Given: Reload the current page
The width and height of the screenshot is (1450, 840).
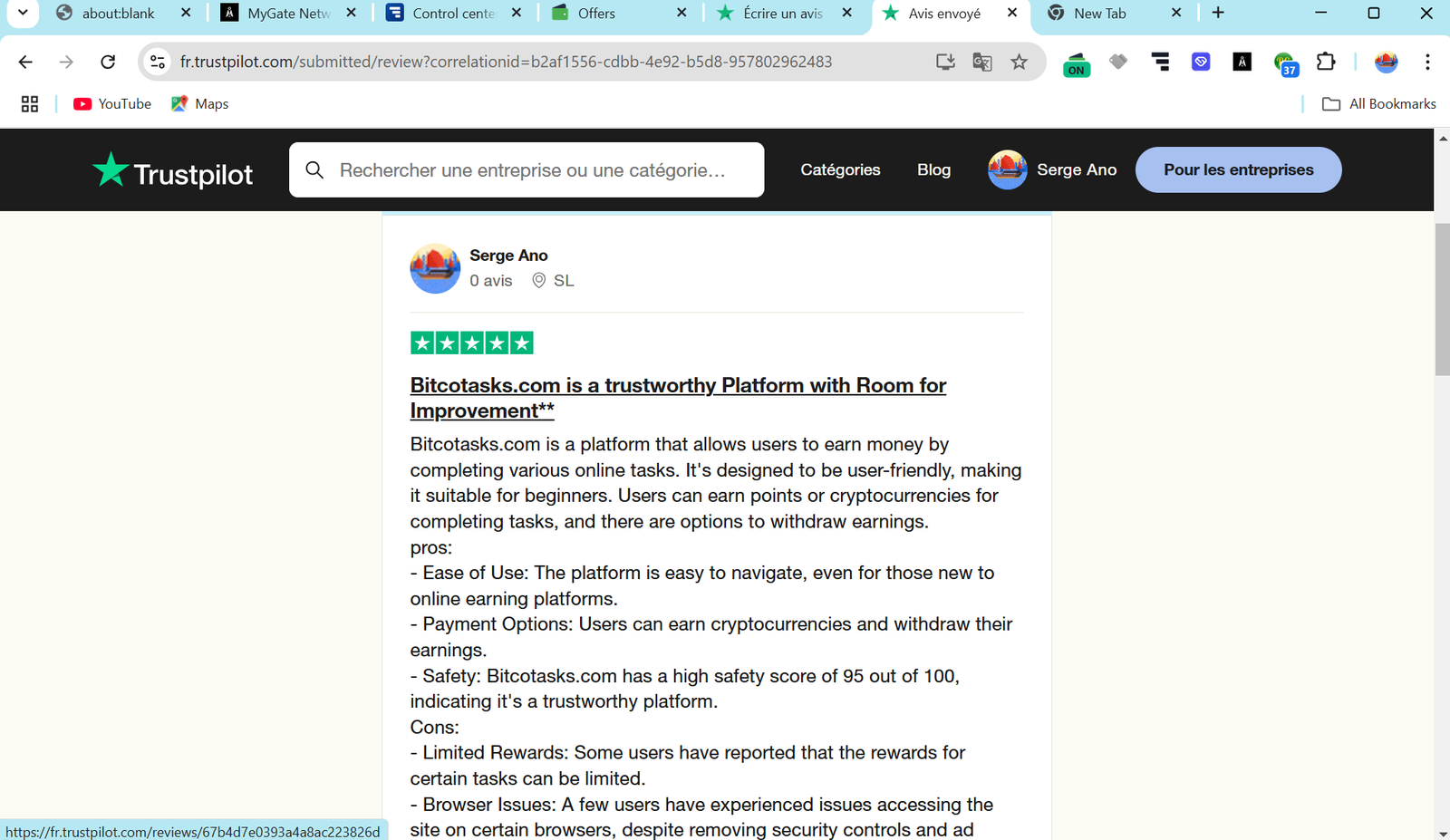Looking at the screenshot, I should click(x=108, y=62).
